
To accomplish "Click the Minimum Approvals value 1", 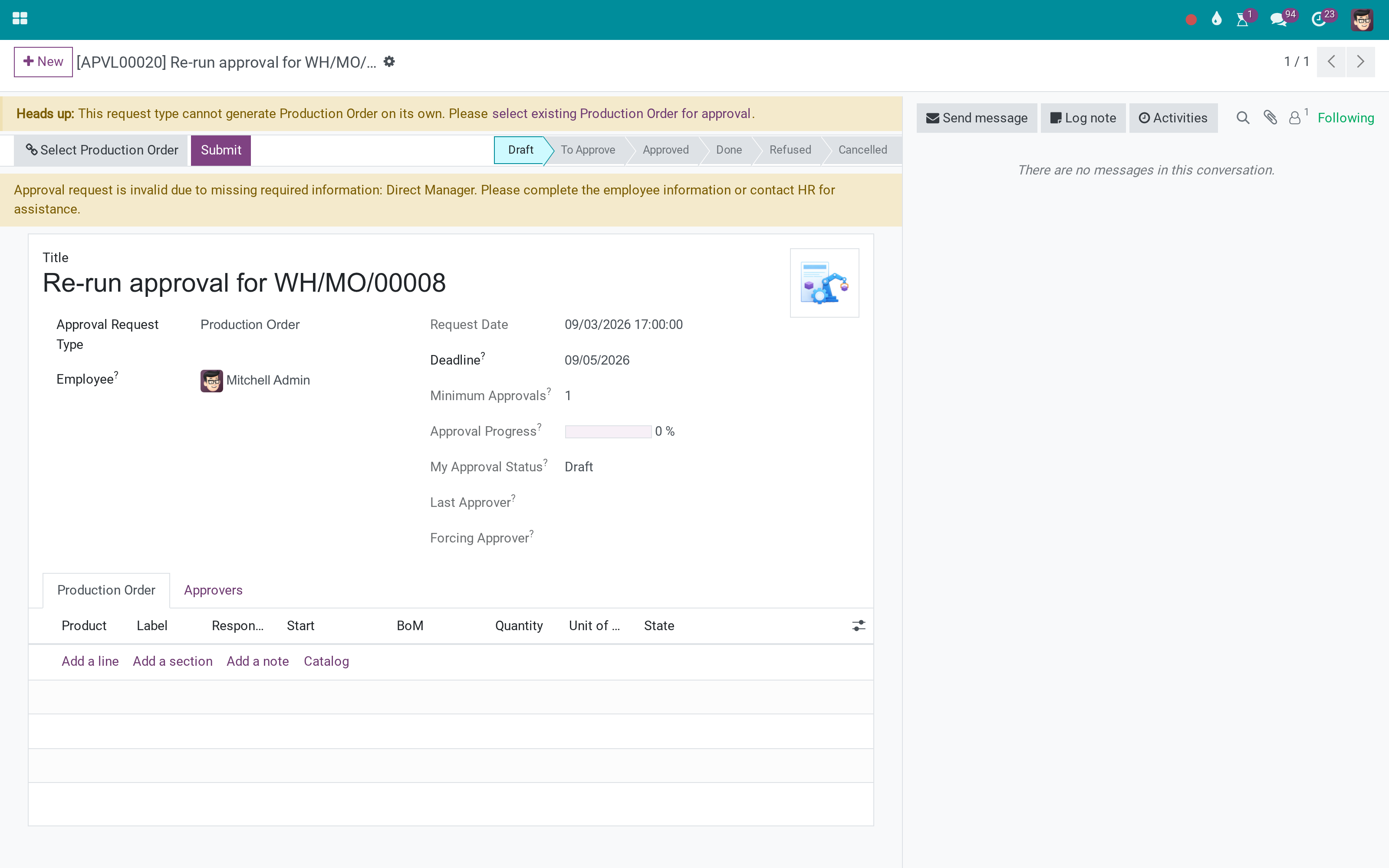I will pos(568,396).
